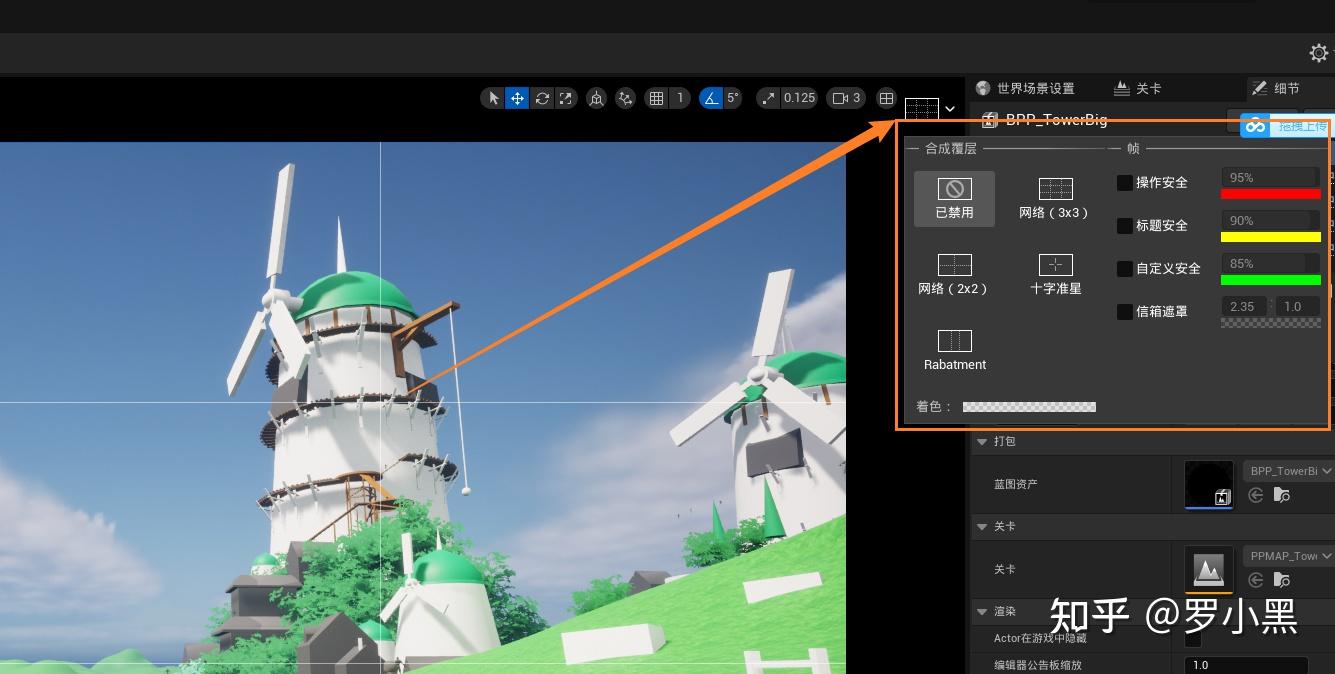
Task: Select the 网络（3x3） overlay option
Action: click(1055, 198)
